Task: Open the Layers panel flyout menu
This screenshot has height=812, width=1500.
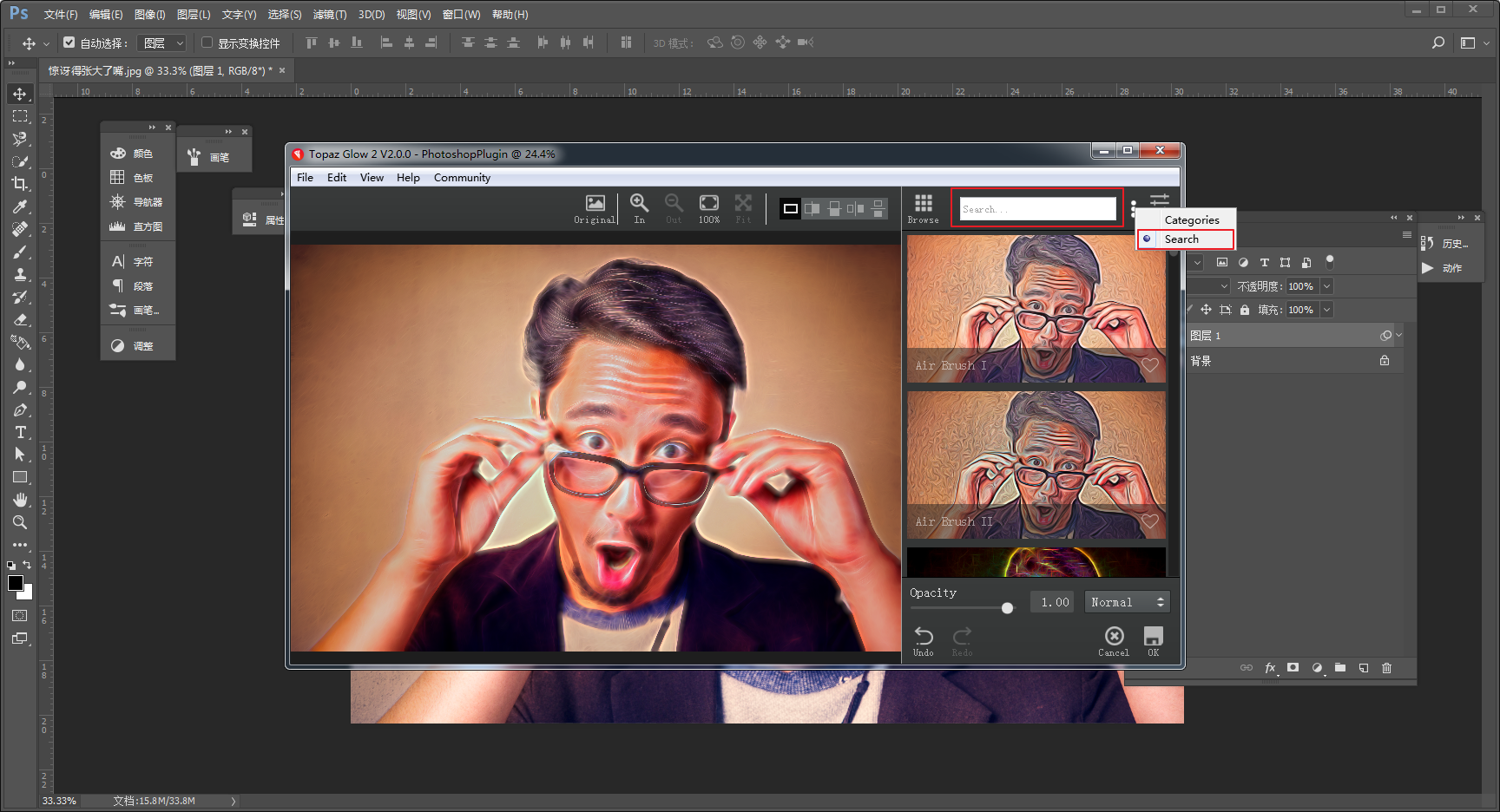Action: [1407, 235]
